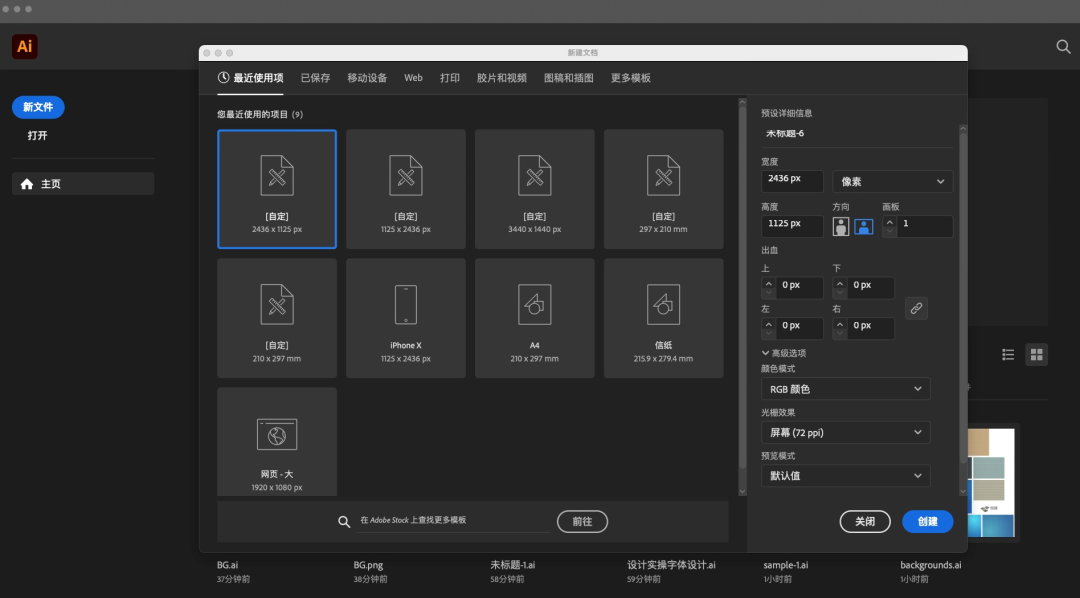This screenshot has height=598, width=1080.
Task: Switch to list view icon
Action: tap(1008, 354)
